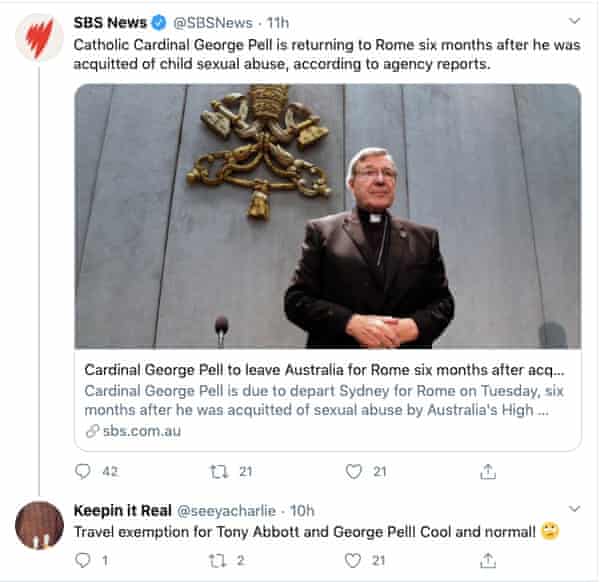600x582 pixels.
Task: Open SBS News tweet options chevron
Action: [574, 20]
